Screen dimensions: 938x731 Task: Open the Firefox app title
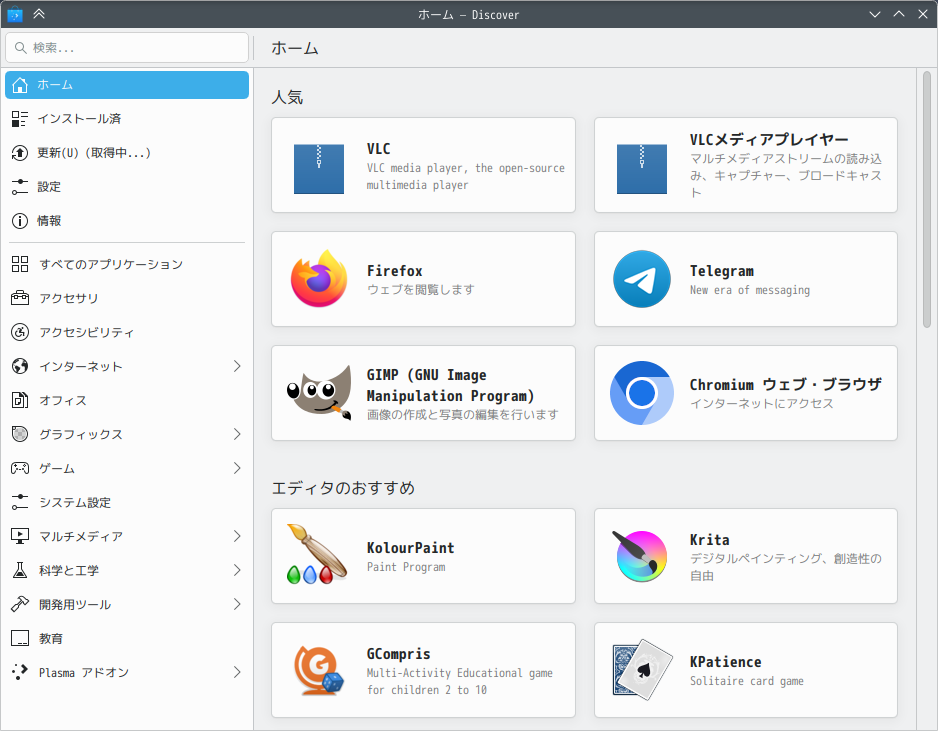(x=395, y=271)
